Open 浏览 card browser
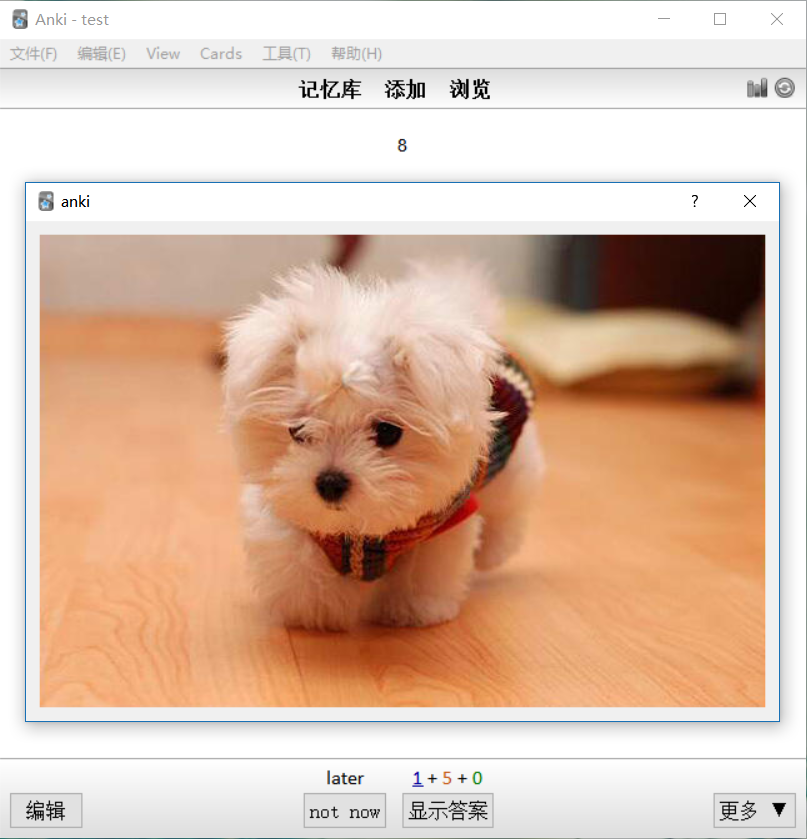The image size is (807, 839). click(x=470, y=89)
